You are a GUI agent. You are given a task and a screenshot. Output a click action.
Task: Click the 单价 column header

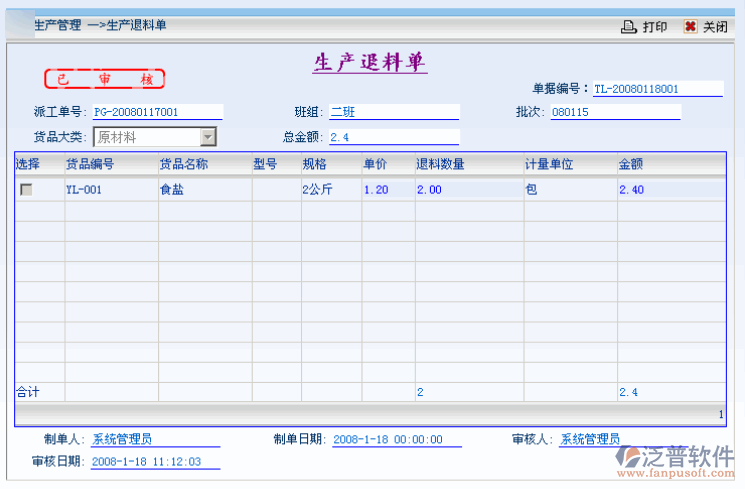(375, 164)
